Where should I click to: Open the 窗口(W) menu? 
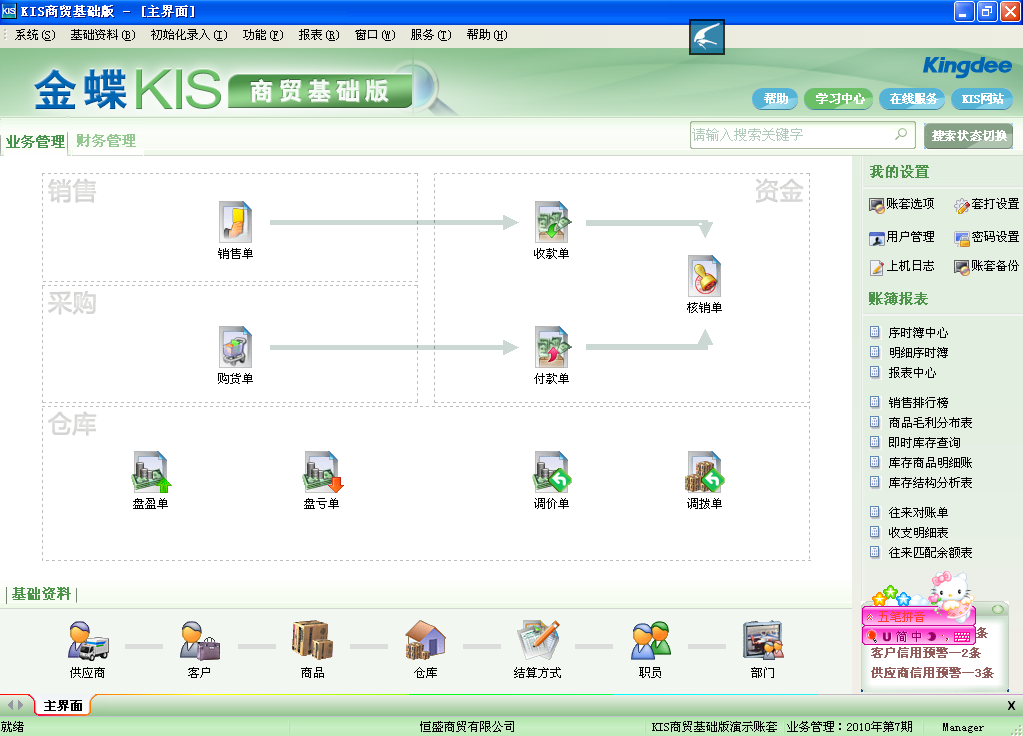click(x=375, y=35)
